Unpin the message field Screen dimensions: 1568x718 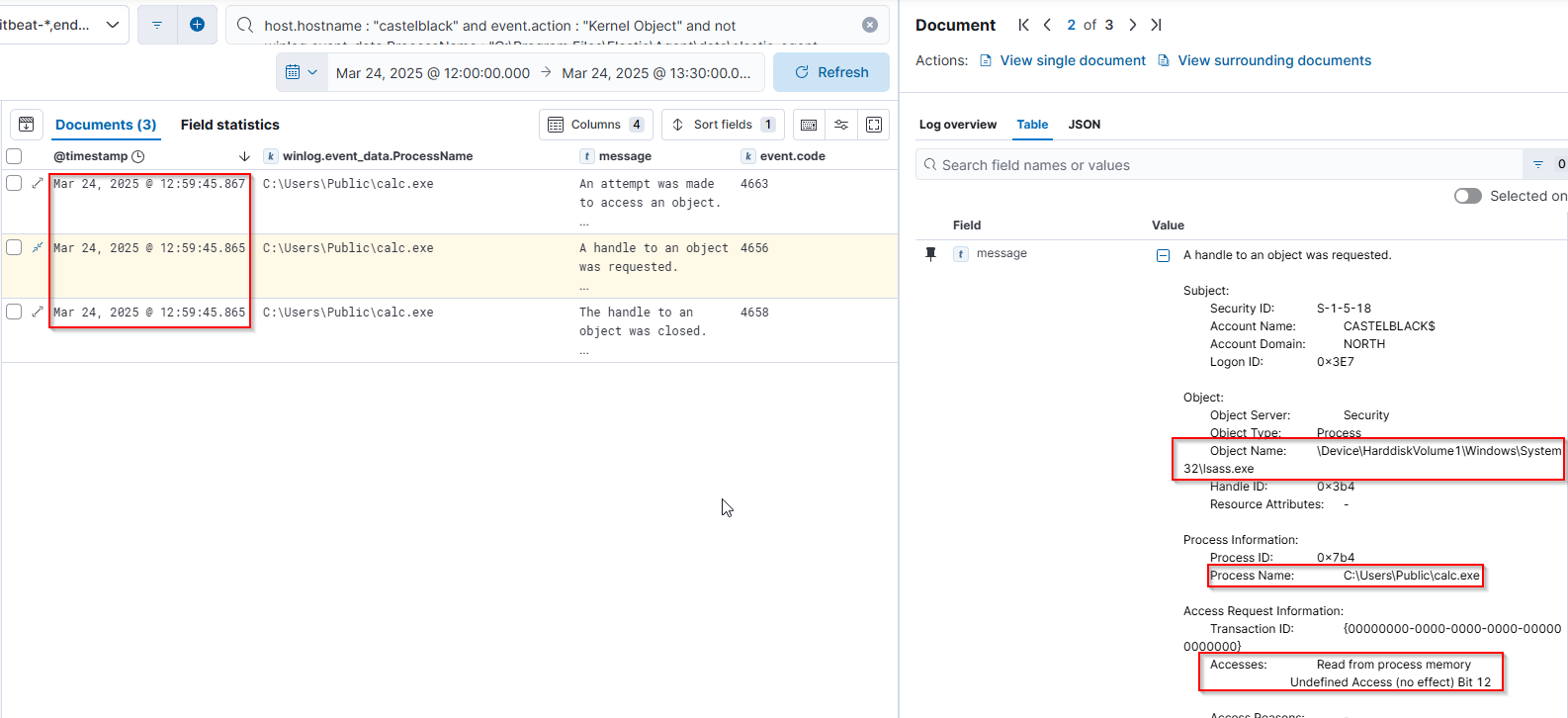click(930, 254)
